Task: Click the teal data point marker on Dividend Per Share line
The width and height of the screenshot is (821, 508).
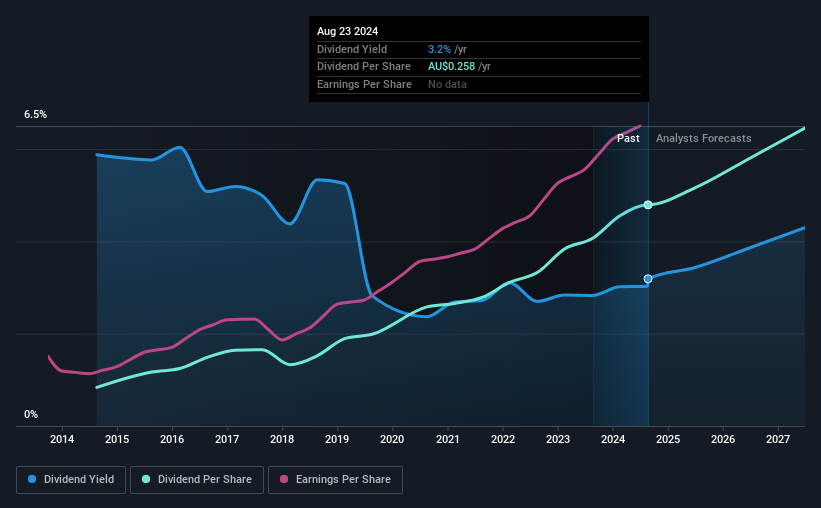Action: point(648,205)
